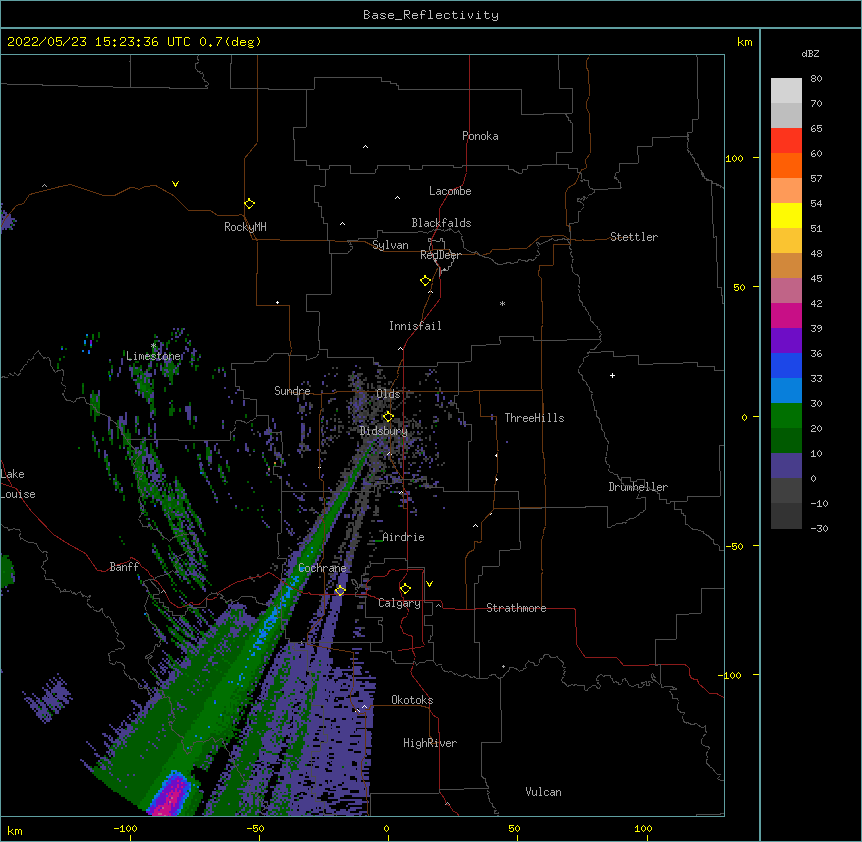Select the Lake Louise label
Image resolution: width=862 pixels, height=842 pixels.
(x=18, y=484)
